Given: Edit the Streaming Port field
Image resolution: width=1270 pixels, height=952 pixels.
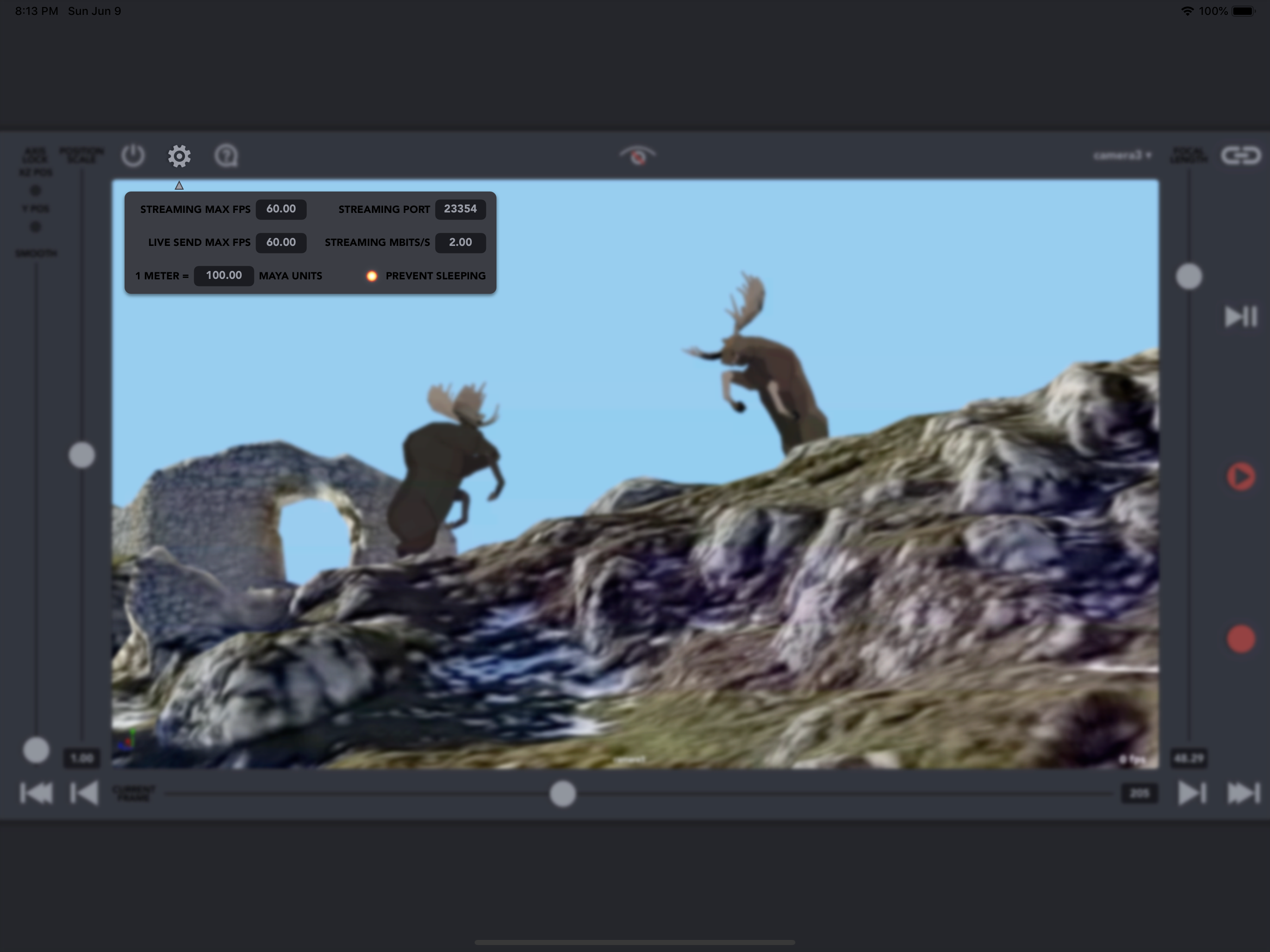Looking at the screenshot, I should click(x=460, y=209).
